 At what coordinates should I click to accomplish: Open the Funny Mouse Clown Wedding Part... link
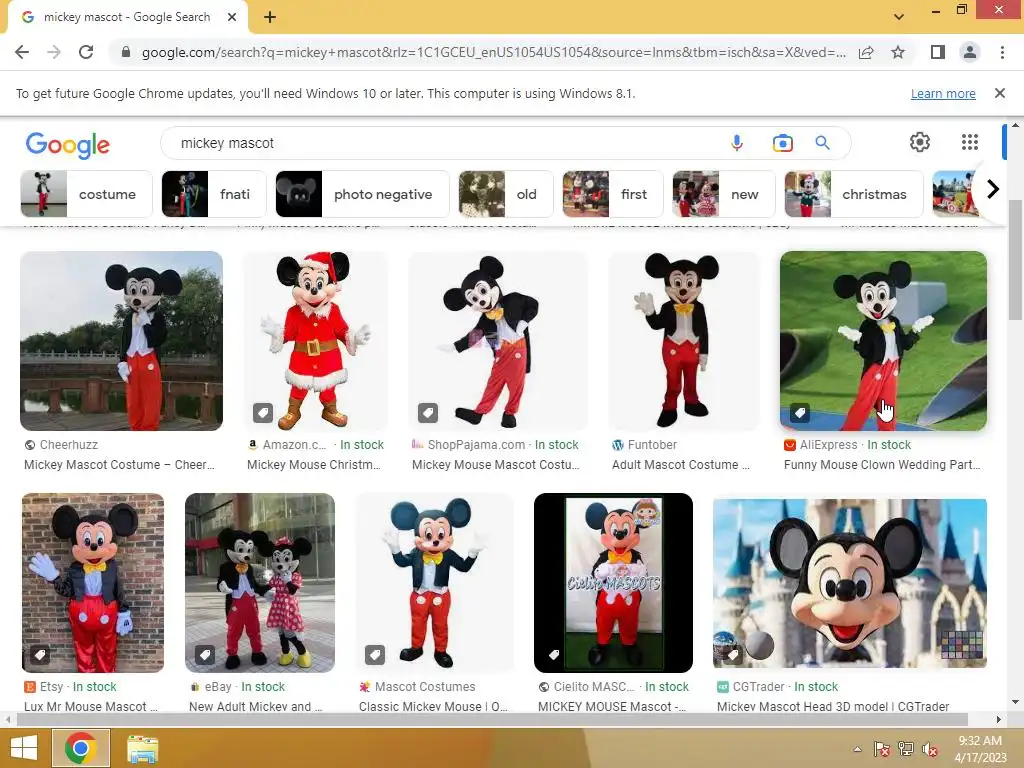[x=882, y=465]
